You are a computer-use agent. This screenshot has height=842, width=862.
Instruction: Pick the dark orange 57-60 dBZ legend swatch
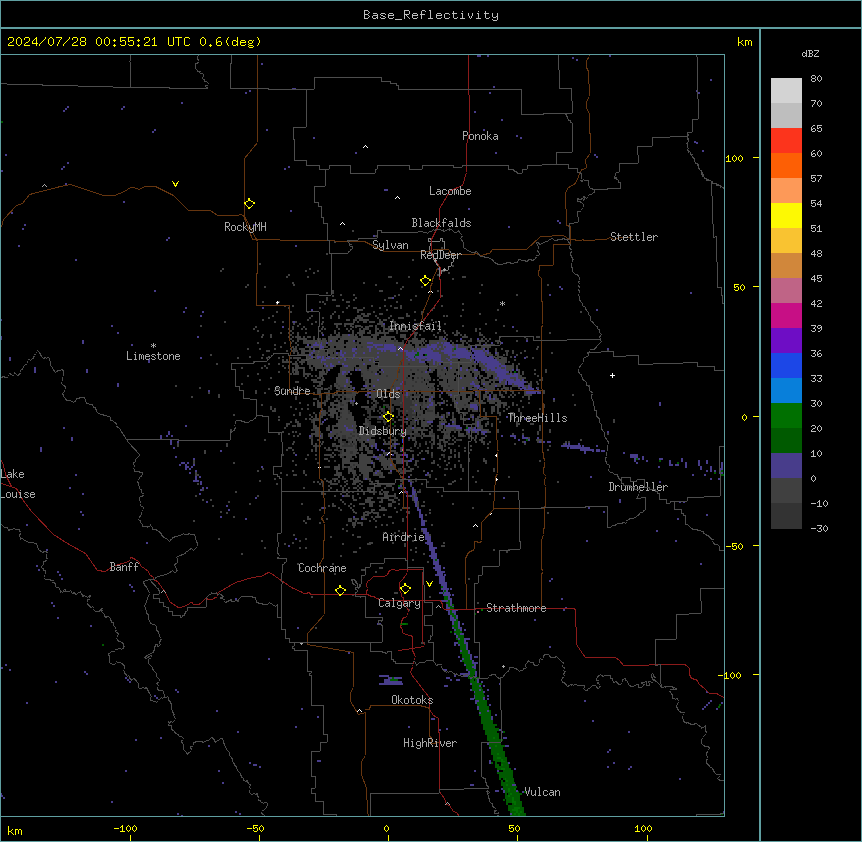pos(786,165)
